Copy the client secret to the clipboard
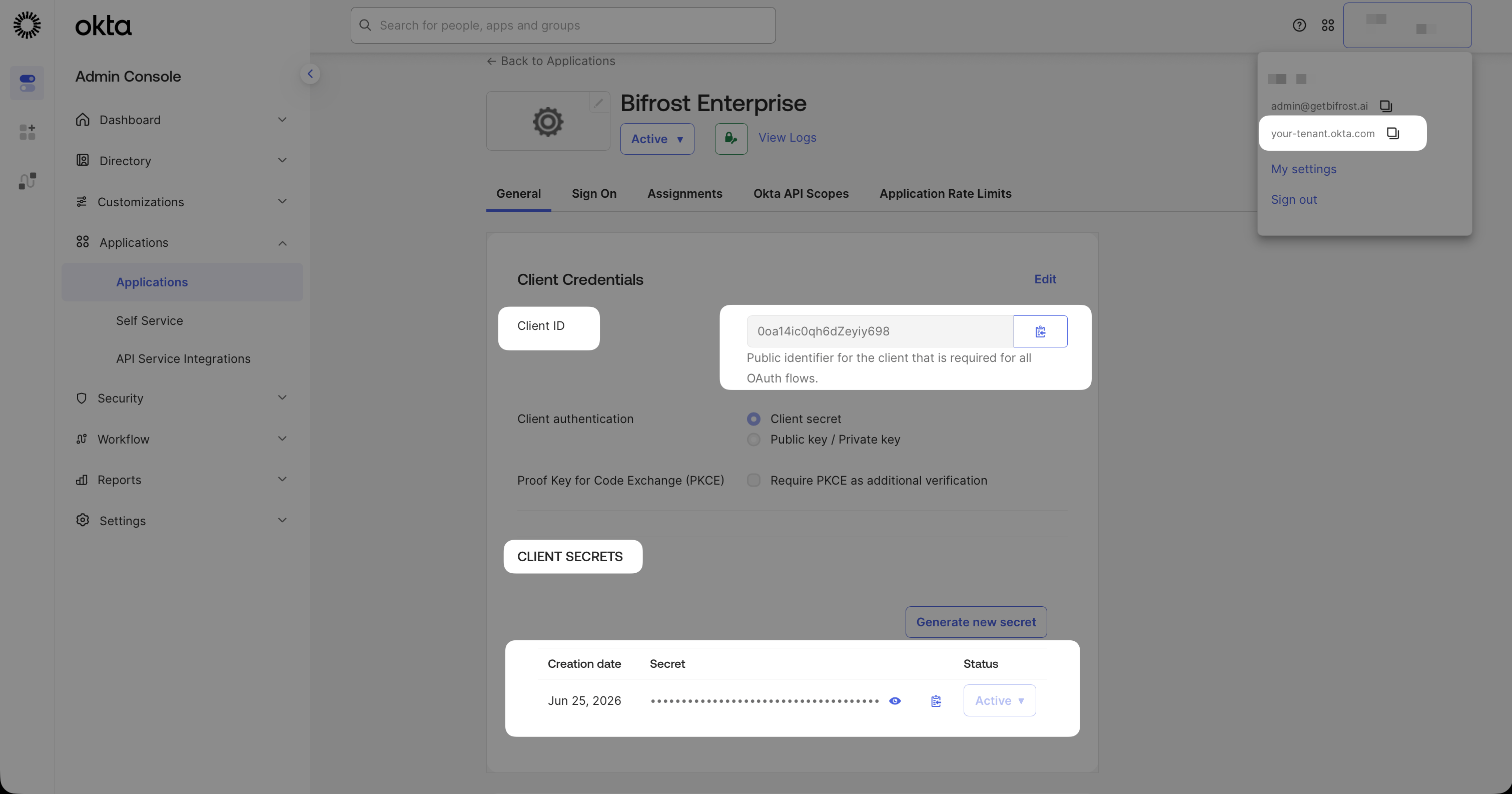Viewport: 1512px width, 794px height. coord(936,700)
